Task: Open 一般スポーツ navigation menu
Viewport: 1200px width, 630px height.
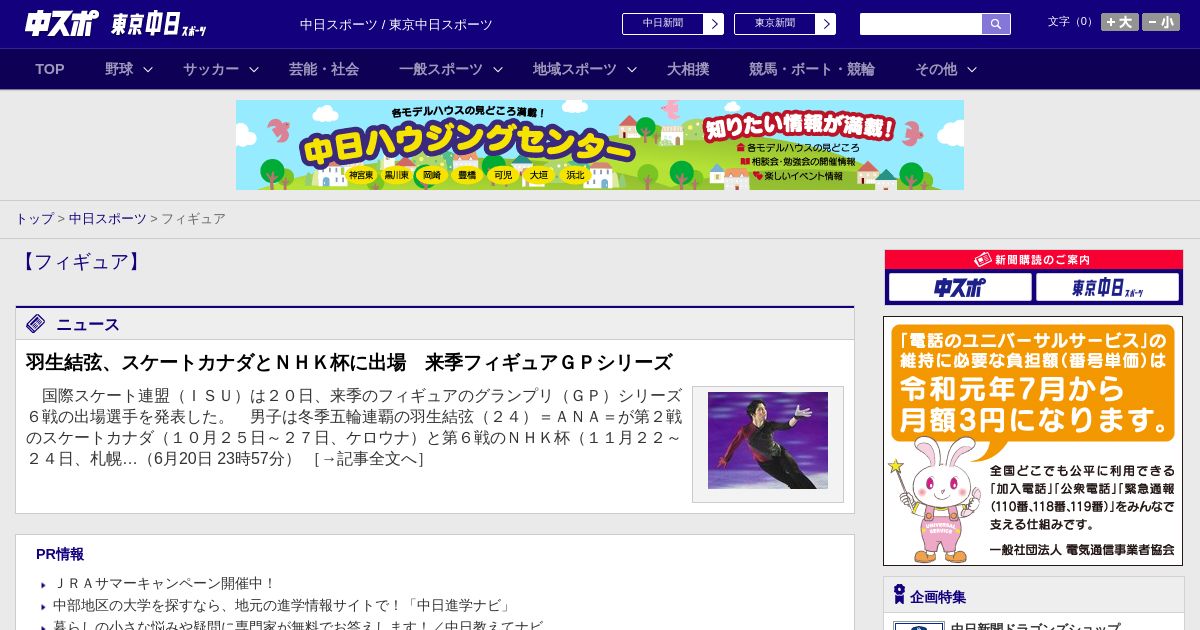Action: click(x=441, y=69)
